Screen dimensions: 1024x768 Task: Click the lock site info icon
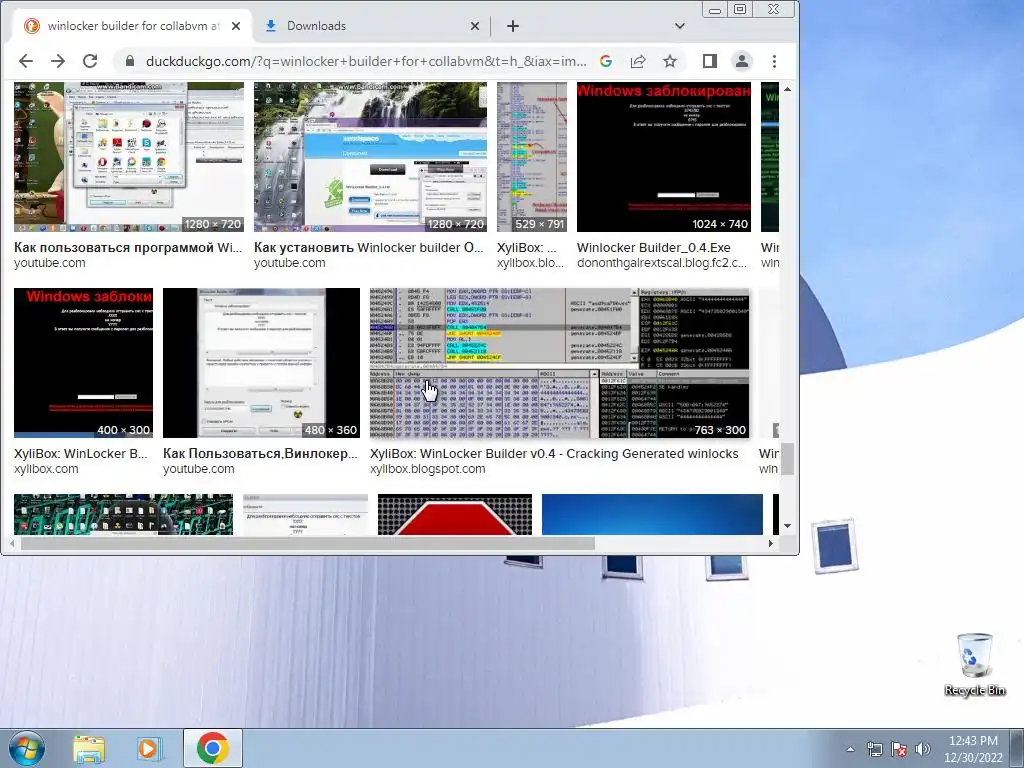(130, 61)
